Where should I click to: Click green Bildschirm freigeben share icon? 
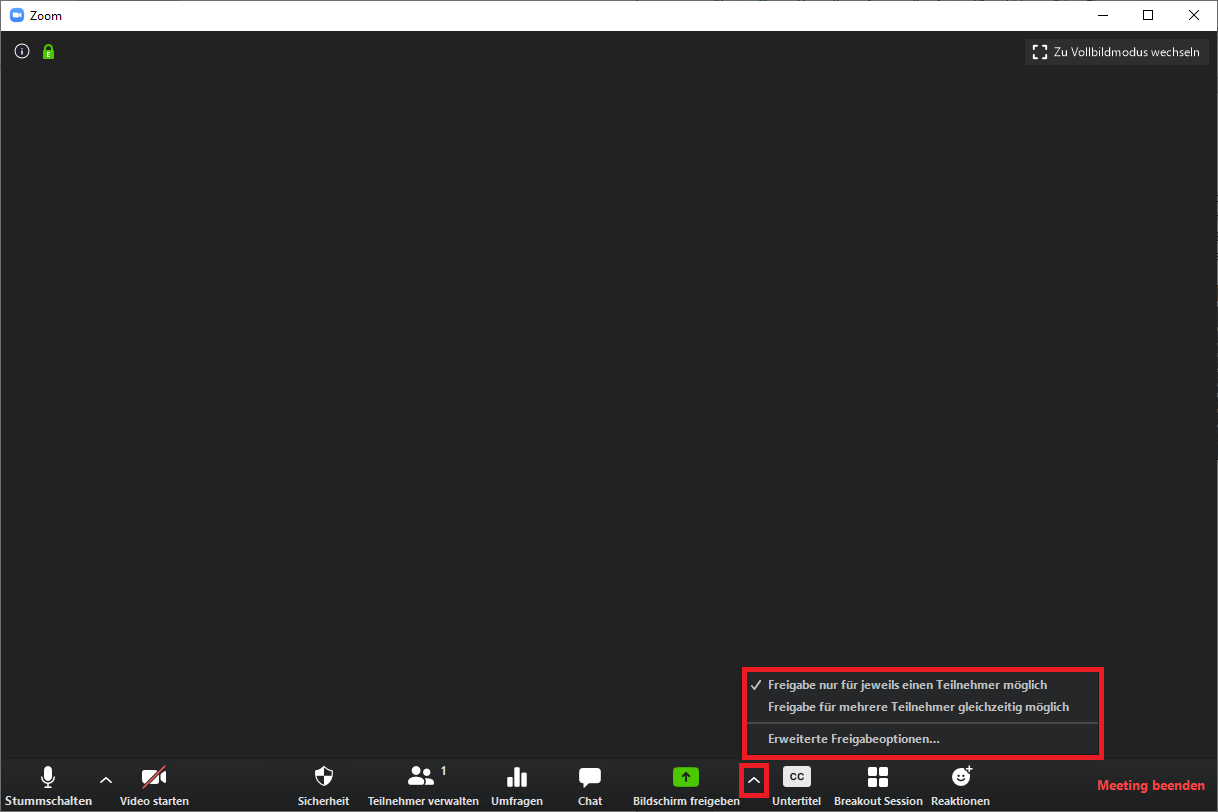685,777
